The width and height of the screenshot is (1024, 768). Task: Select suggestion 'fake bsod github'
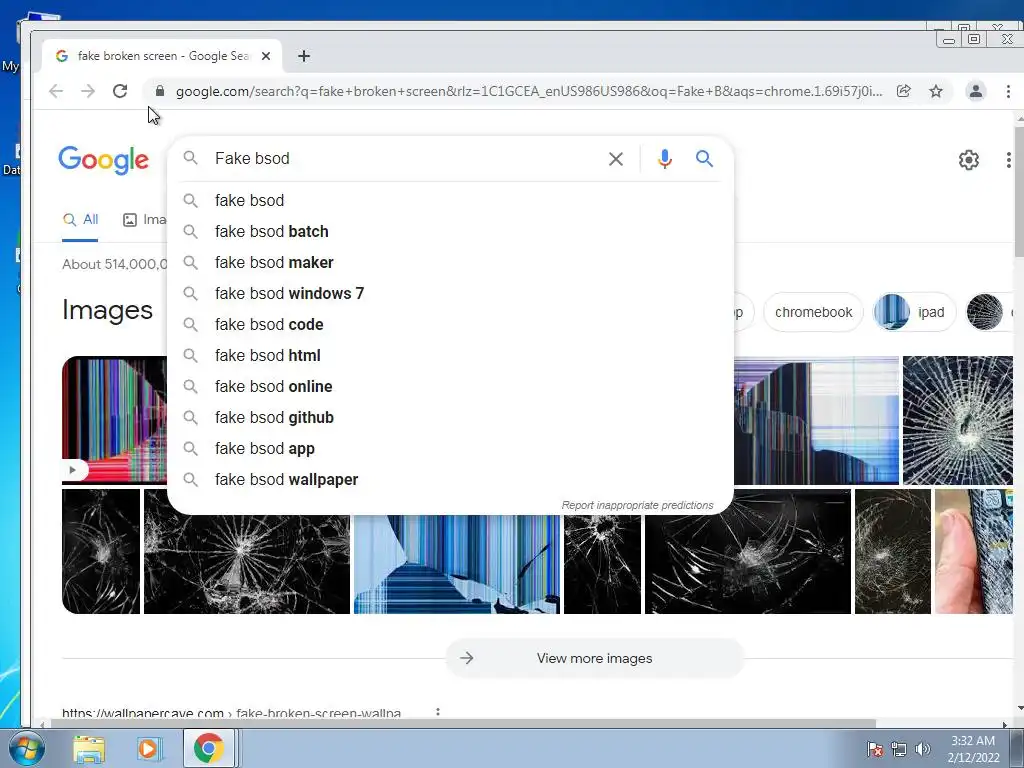pos(451,418)
